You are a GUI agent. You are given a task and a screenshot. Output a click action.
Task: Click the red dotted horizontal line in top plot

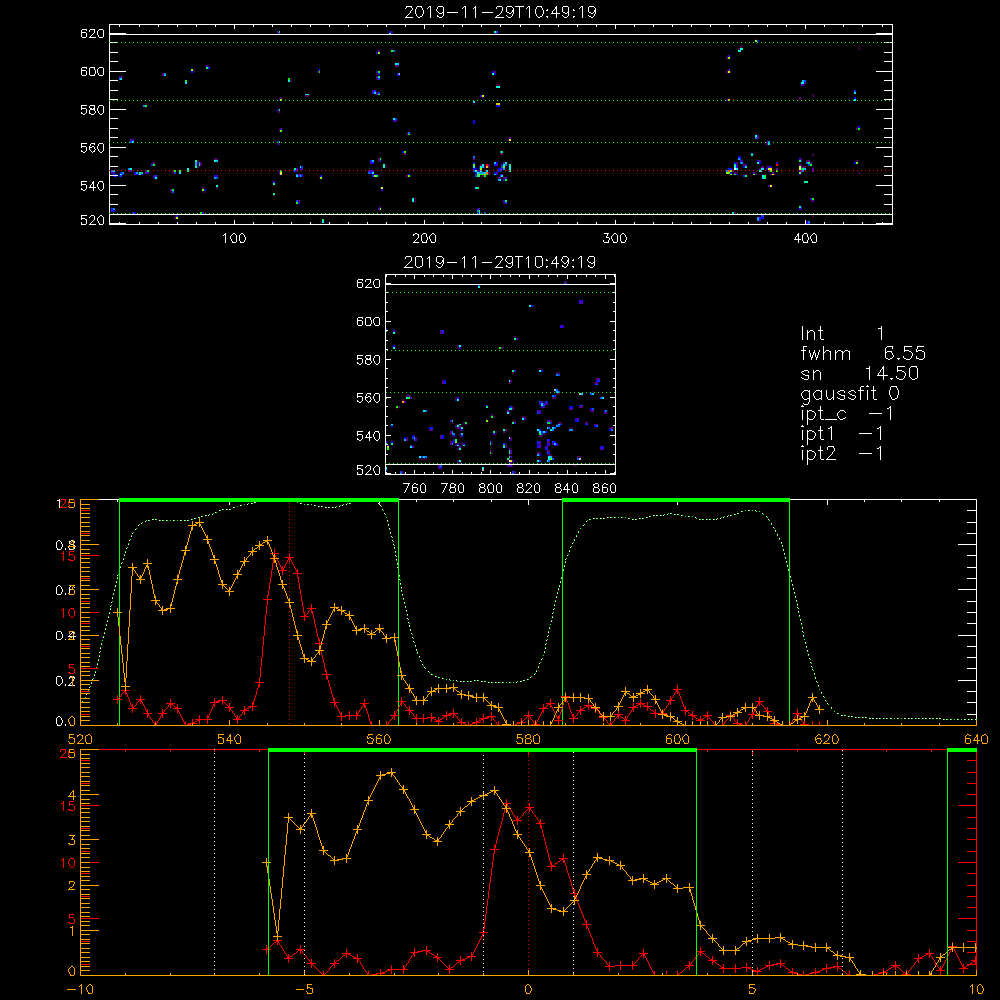click(x=501, y=170)
